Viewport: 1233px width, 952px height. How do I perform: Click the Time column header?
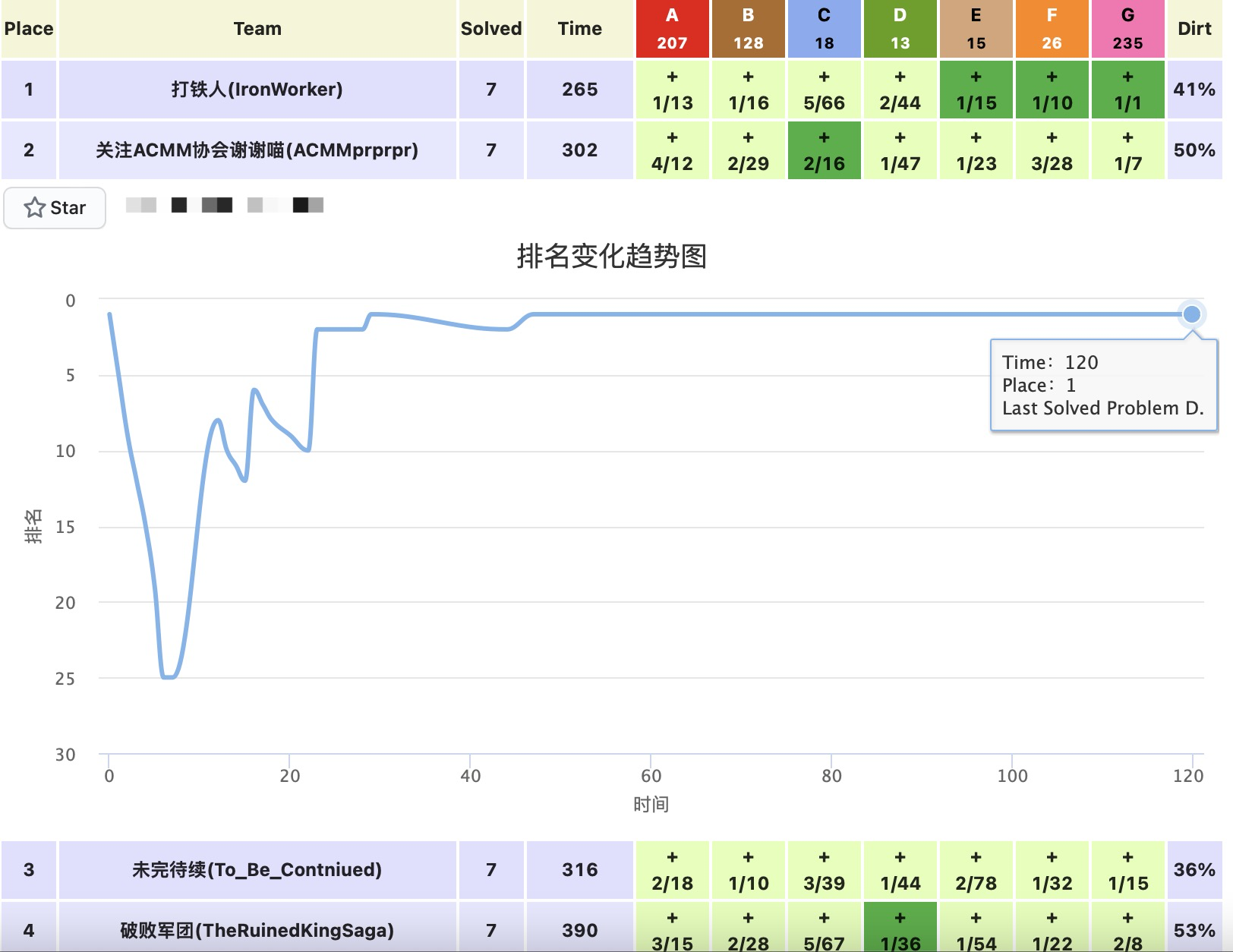point(580,29)
